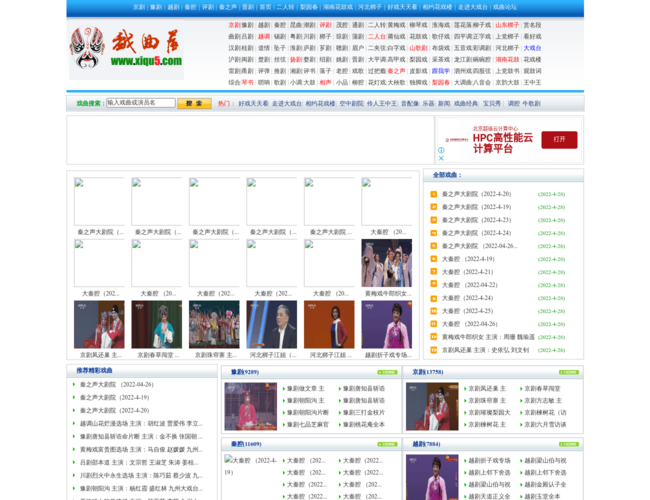The image size is (650, 500).
Task: Open 大秦腔 (2022-4-19) in the 全部戏曲 list
Action: pyautogui.click(x=465, y=259)
